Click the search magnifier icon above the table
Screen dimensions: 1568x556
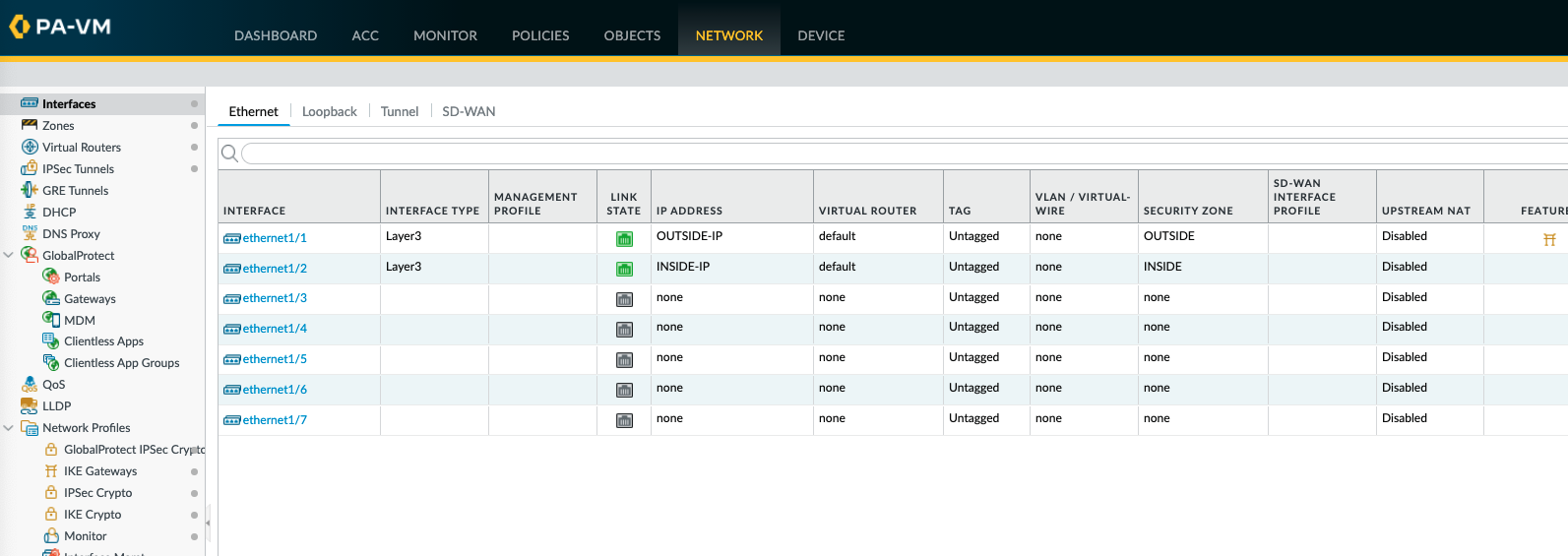pyautogui.click(x=229, y=153)
